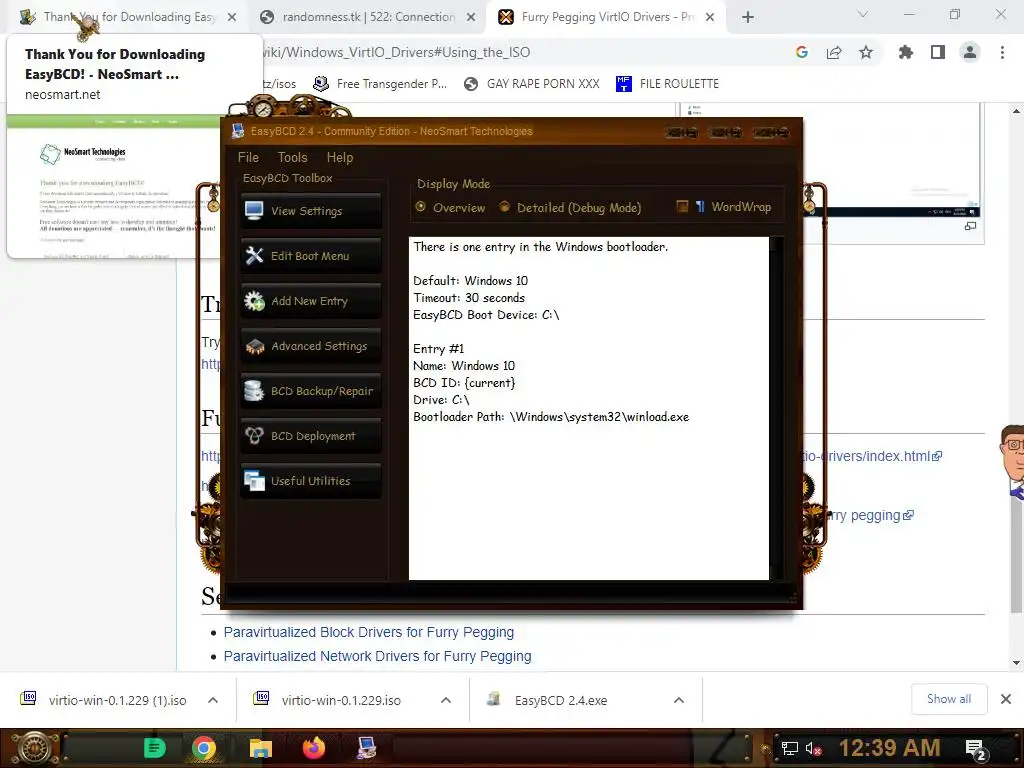The height and width of the screenshot is (768, 1024).
Task: Open Edit Boot Menu in EasyBCD
Action: 311,256
